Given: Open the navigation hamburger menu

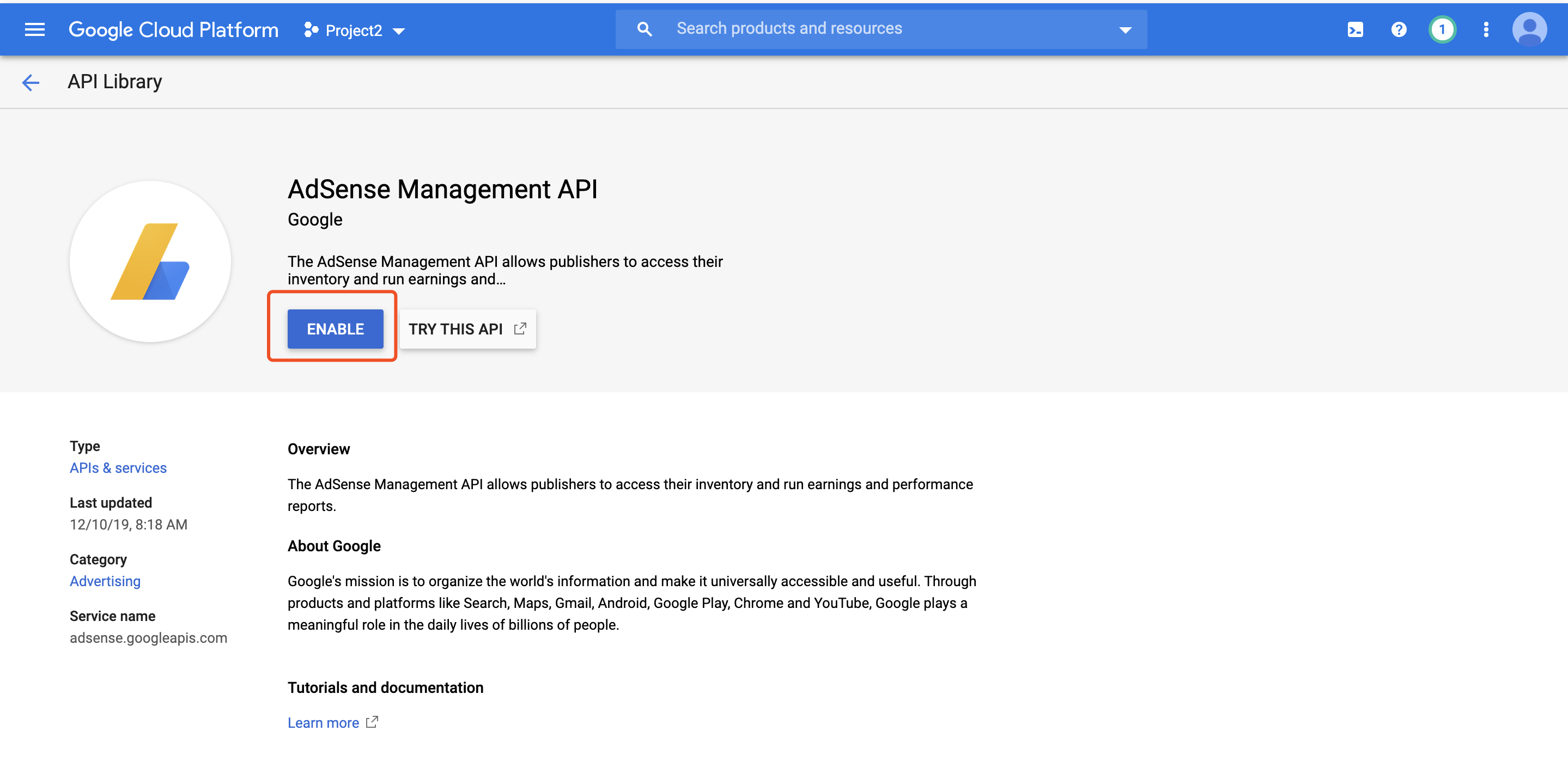Looking at the screenshot, I should [35, 29].
